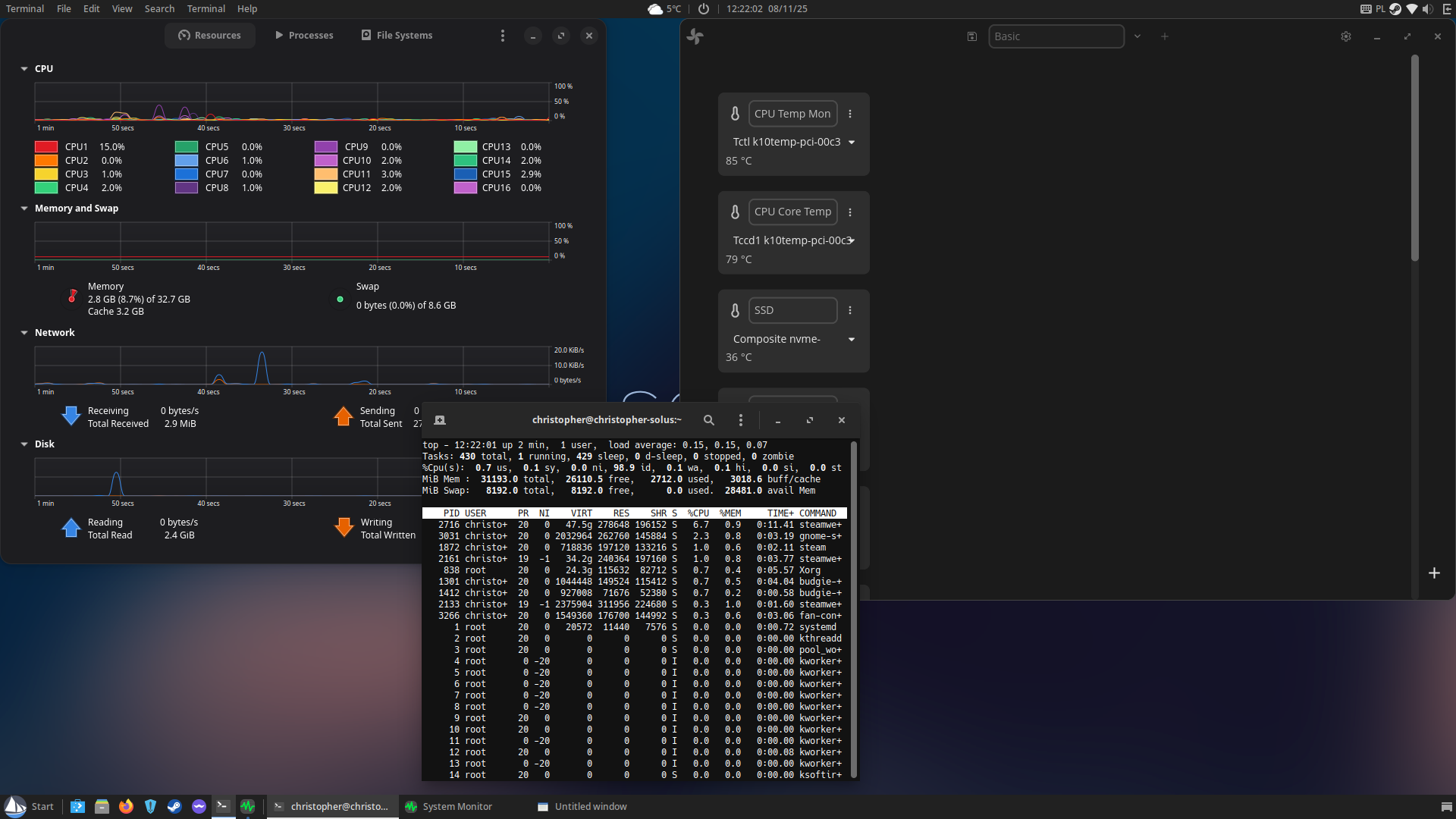Screen dimensions: 1456x819
Task: Click the fan control app icon
Action: tap(695, 36)
